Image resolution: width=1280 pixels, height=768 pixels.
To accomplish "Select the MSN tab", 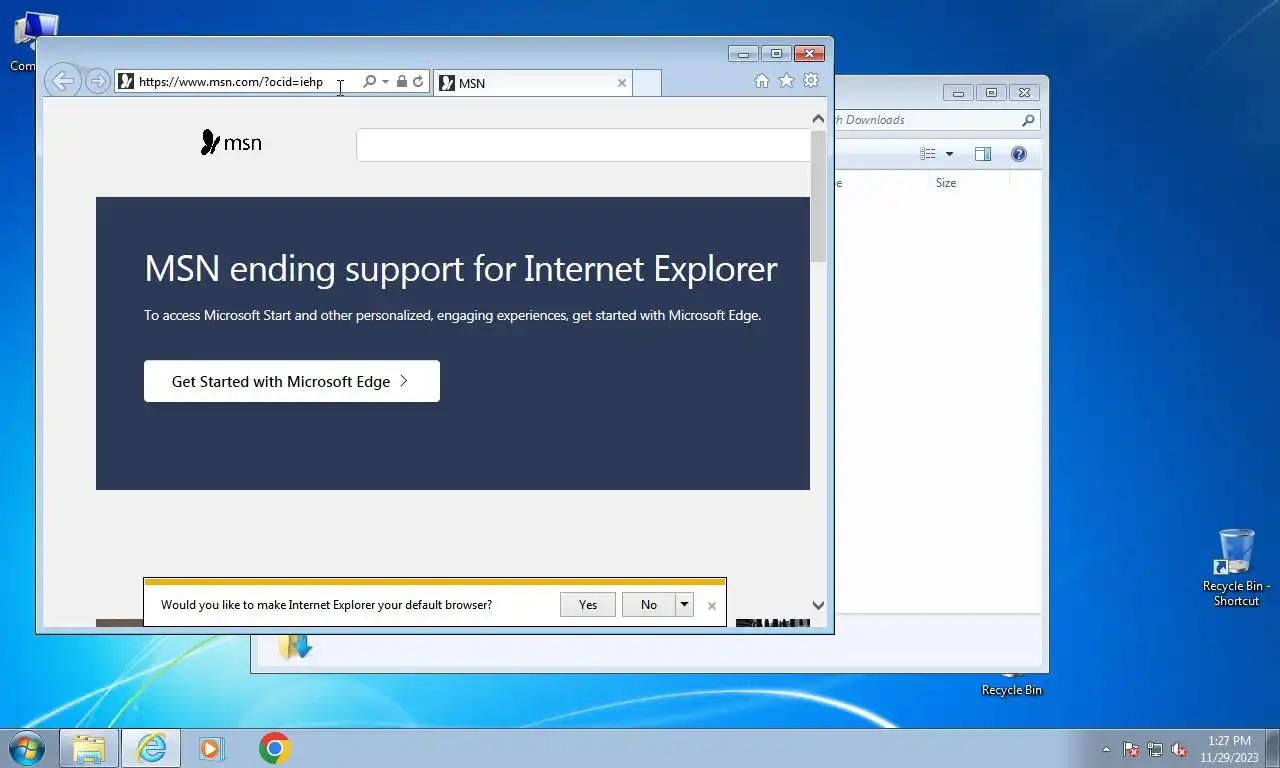I will (x=532, y=83).
